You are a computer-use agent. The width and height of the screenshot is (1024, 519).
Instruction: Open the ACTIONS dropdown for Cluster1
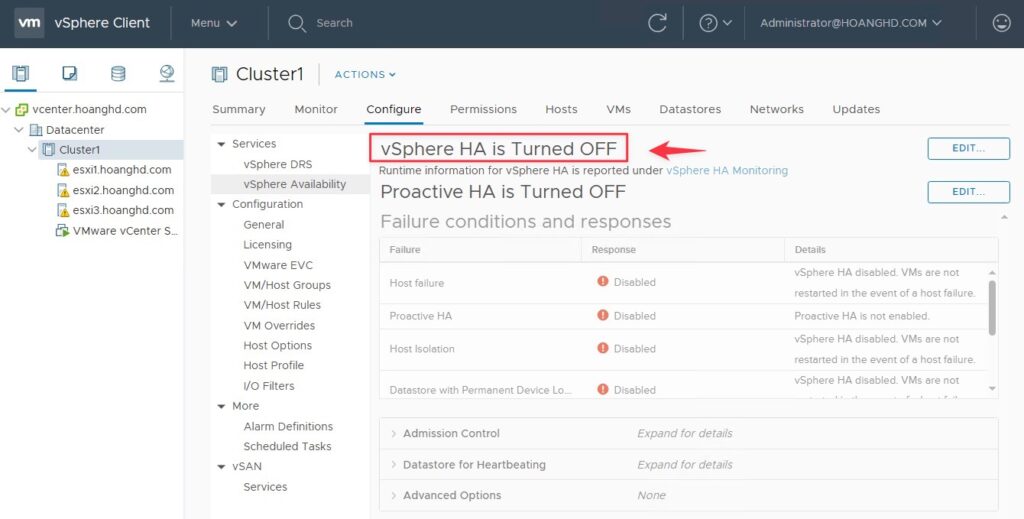[x=365, y=74]
